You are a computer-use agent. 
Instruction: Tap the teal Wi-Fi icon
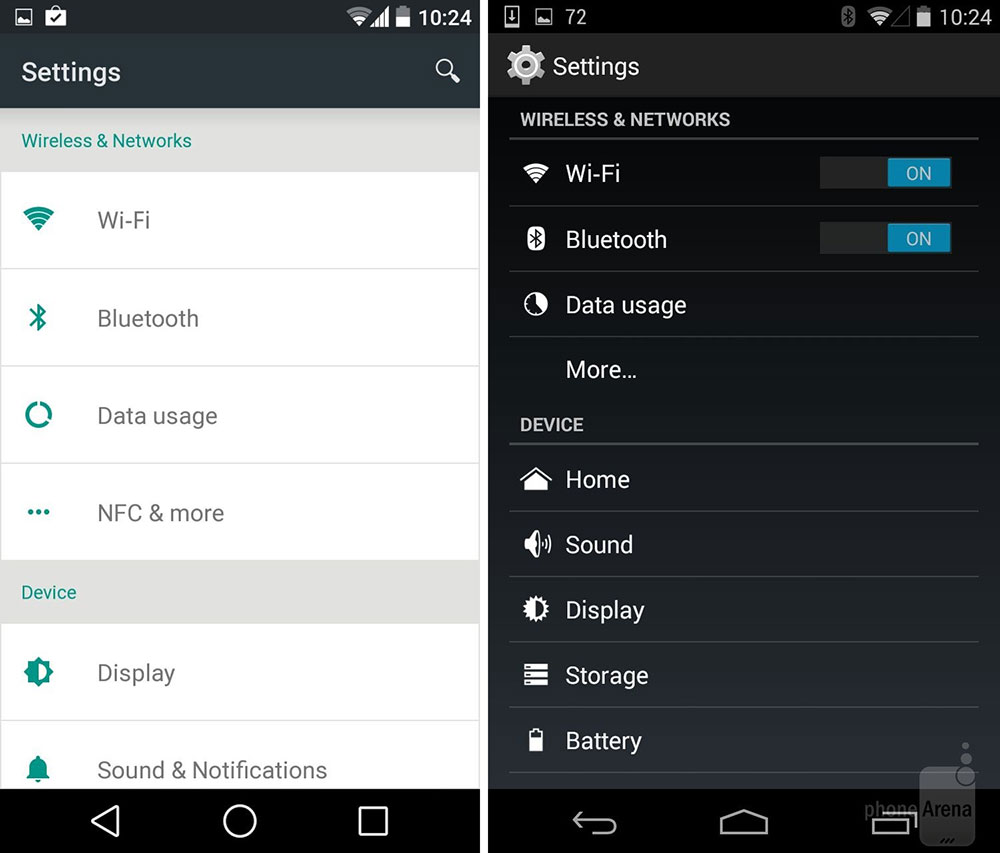(38, 219)
